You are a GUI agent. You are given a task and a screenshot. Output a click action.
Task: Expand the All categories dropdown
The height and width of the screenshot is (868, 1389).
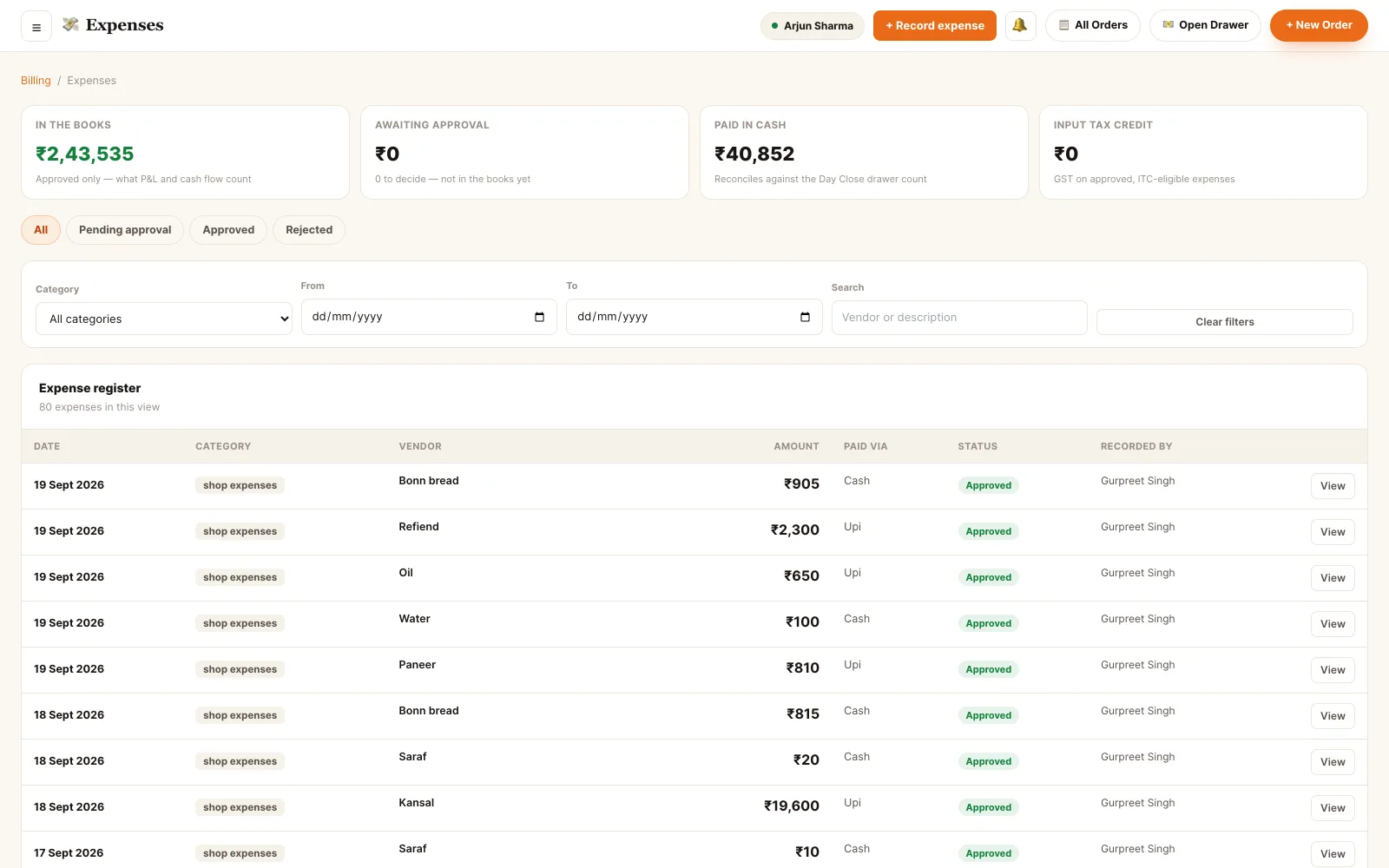(x=163, y=319)
